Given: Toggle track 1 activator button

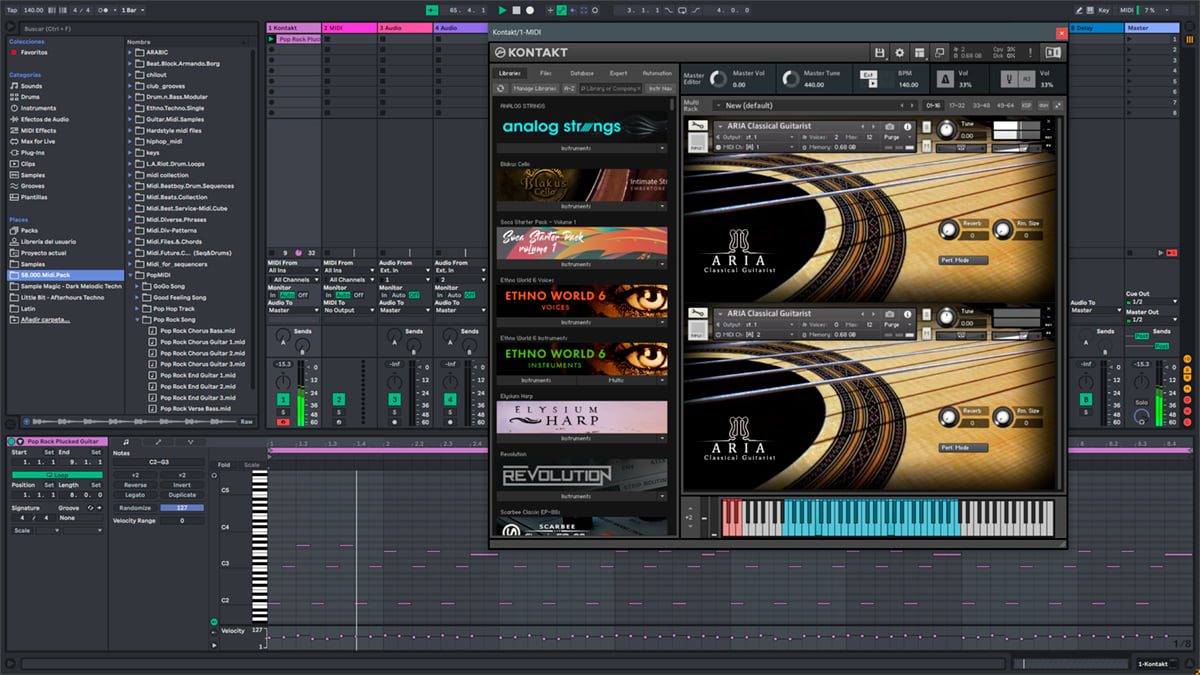Looking at the screenshot, I should pos(283,400).
